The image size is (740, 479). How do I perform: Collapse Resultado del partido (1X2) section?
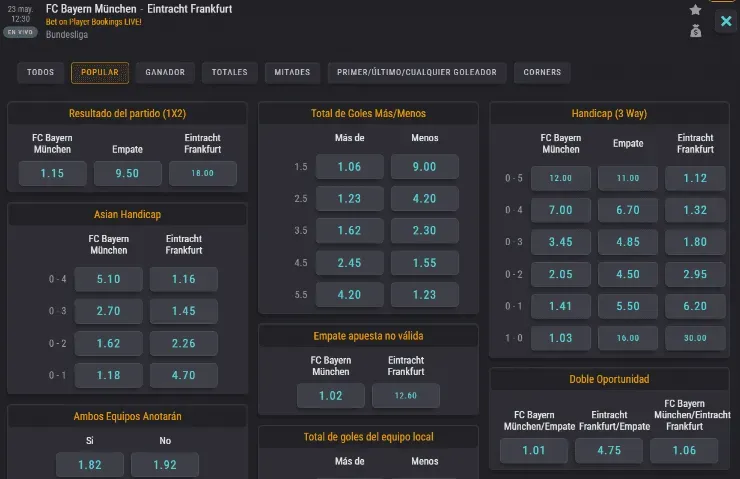127,113
